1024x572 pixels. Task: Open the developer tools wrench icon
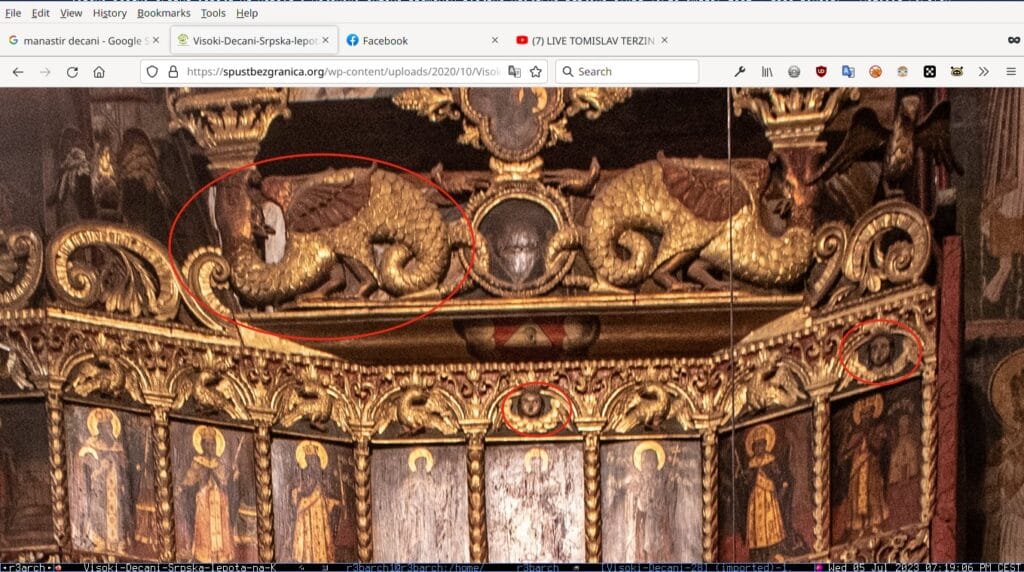click(739, 72)
